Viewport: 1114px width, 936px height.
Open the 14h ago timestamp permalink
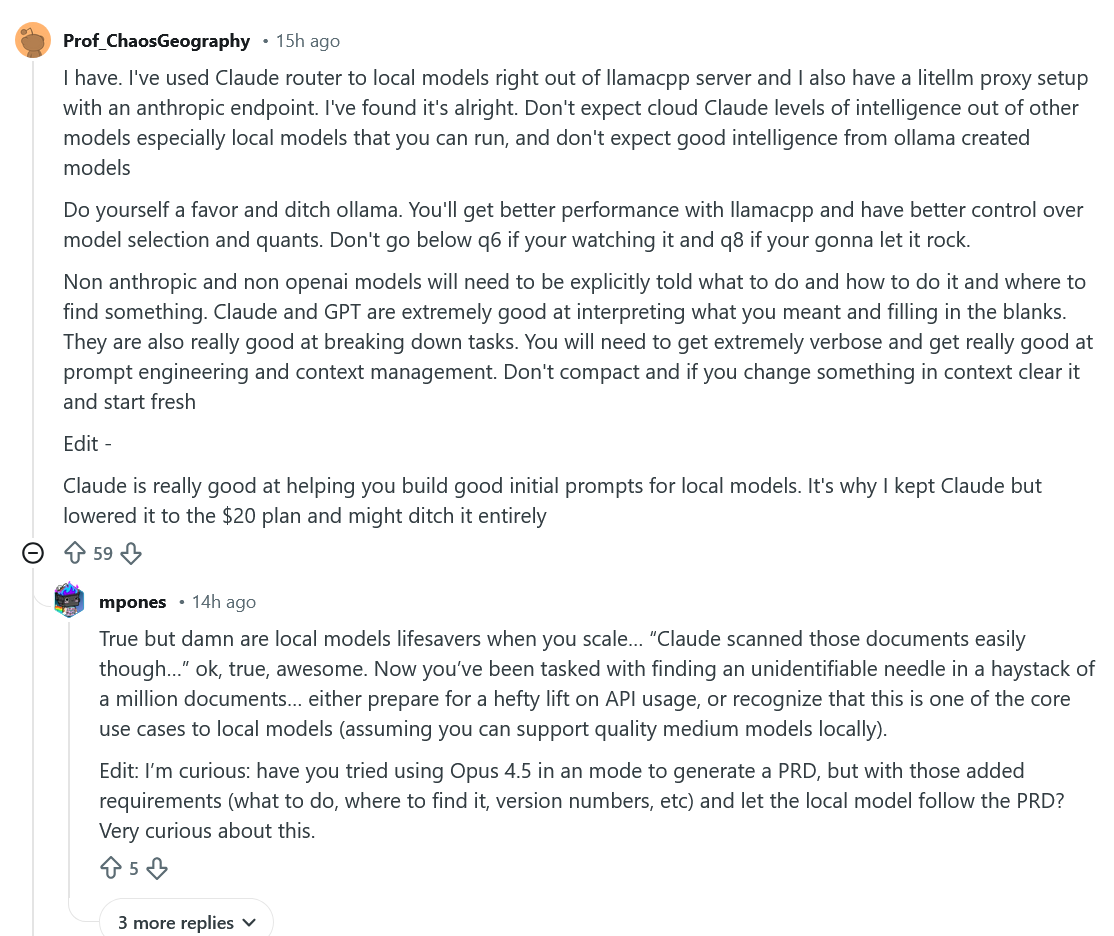click(224, 601)
